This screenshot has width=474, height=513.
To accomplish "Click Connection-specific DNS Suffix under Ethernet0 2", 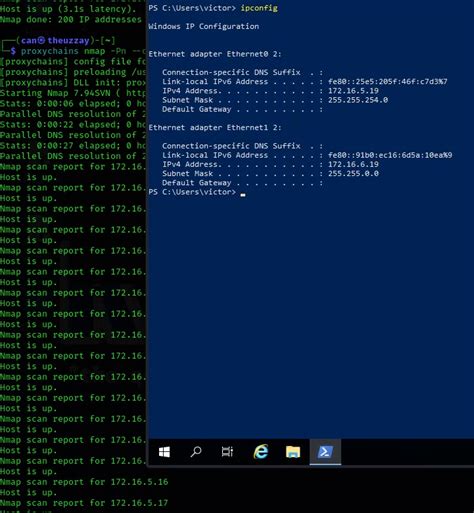I will (242, 72).
